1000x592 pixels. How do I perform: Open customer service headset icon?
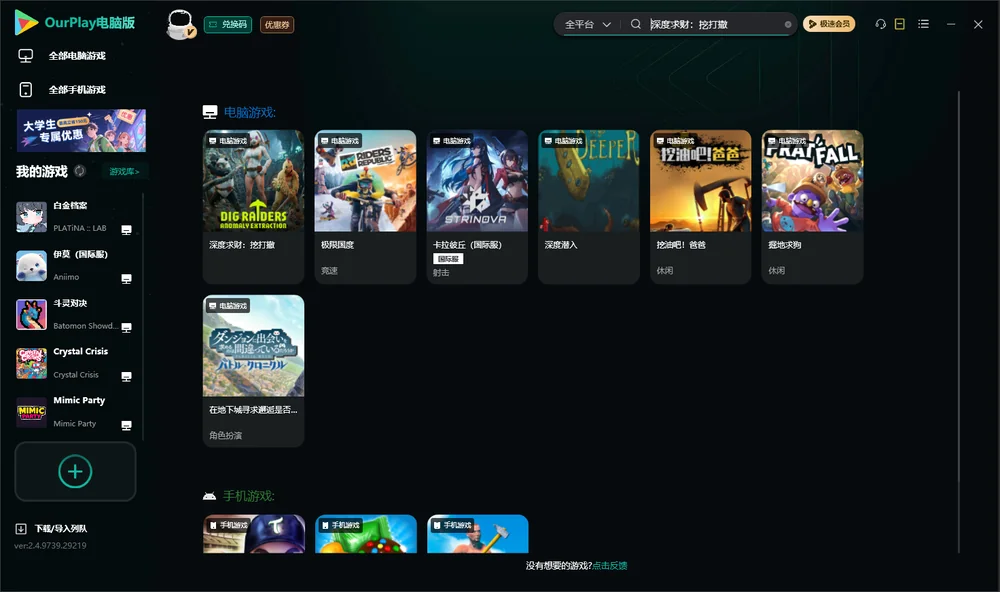pyautogui.click(x=881, y=24)
